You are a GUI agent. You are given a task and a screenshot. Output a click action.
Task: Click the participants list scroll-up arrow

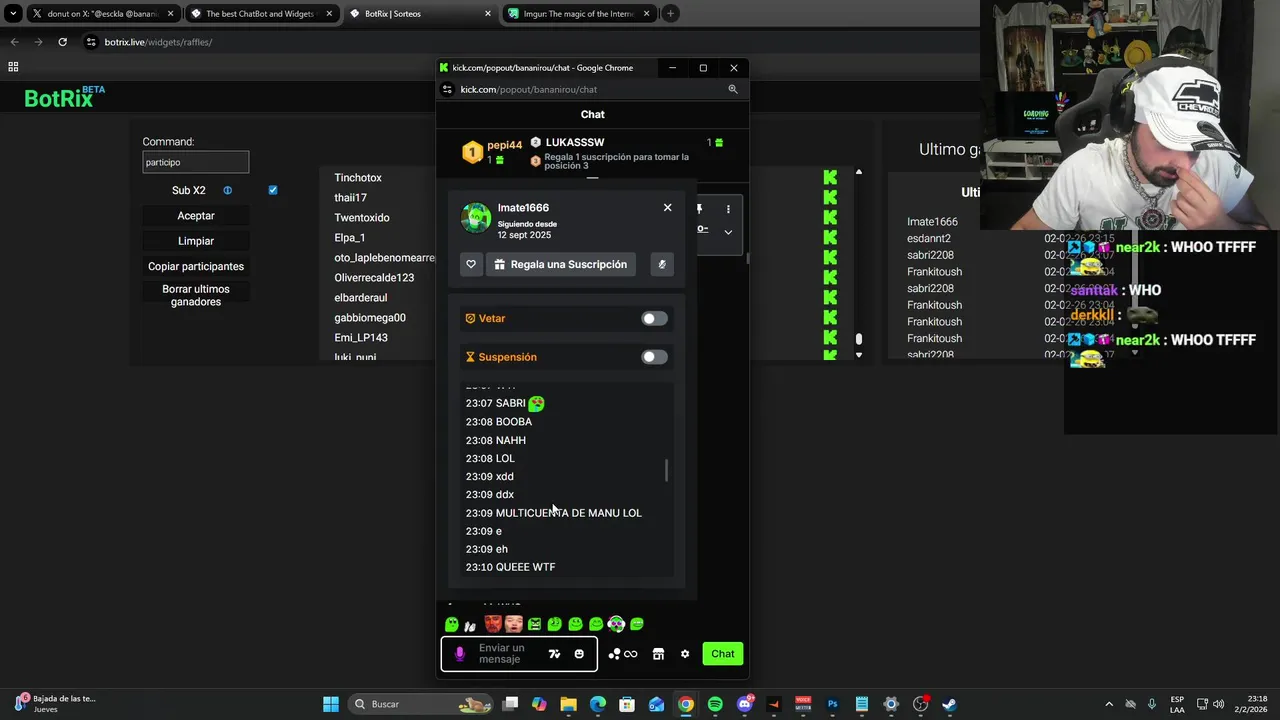coord(858,172)
